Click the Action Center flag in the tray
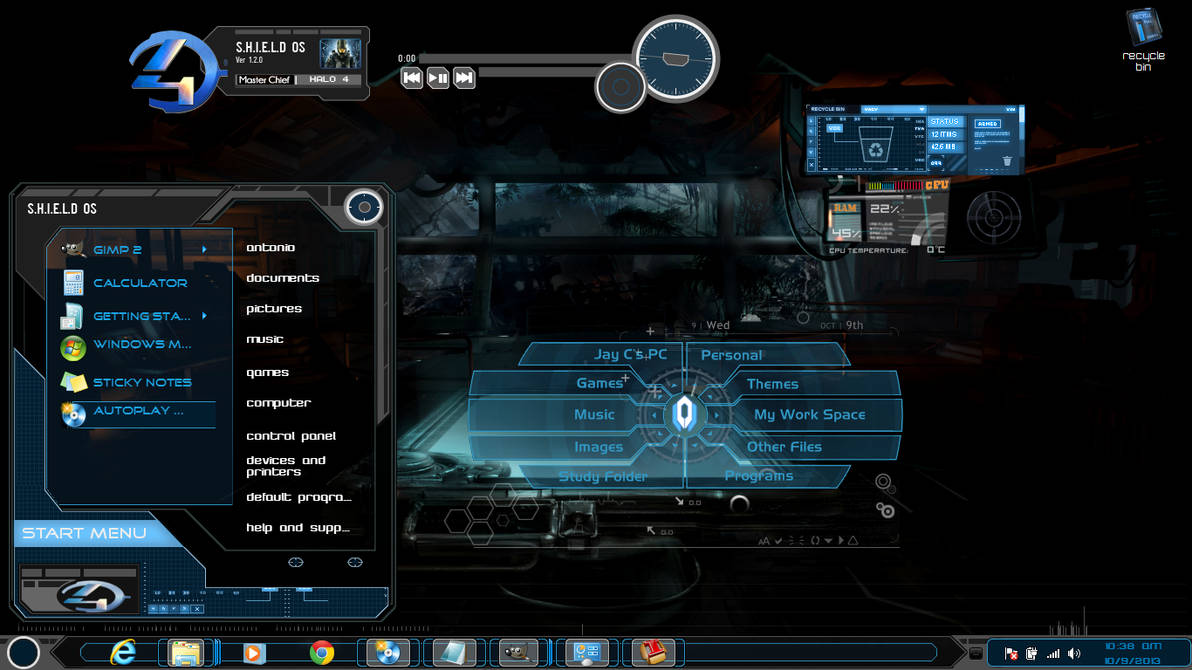The width and height of the screenshot is (1192, 670). pyautogui.click(x=1010, y=654)
